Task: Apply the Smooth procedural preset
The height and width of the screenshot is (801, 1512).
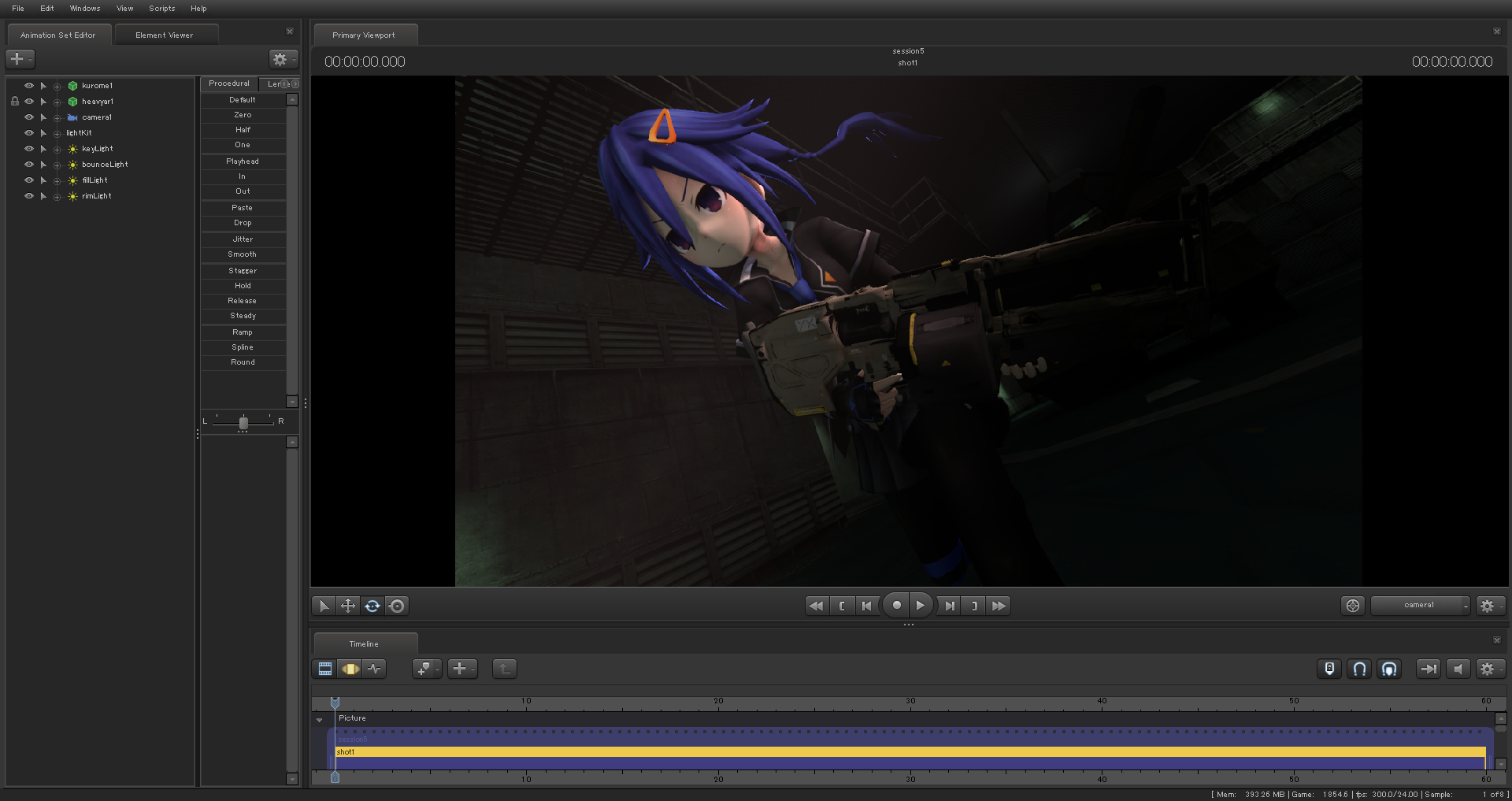Action: click(243, 254)
